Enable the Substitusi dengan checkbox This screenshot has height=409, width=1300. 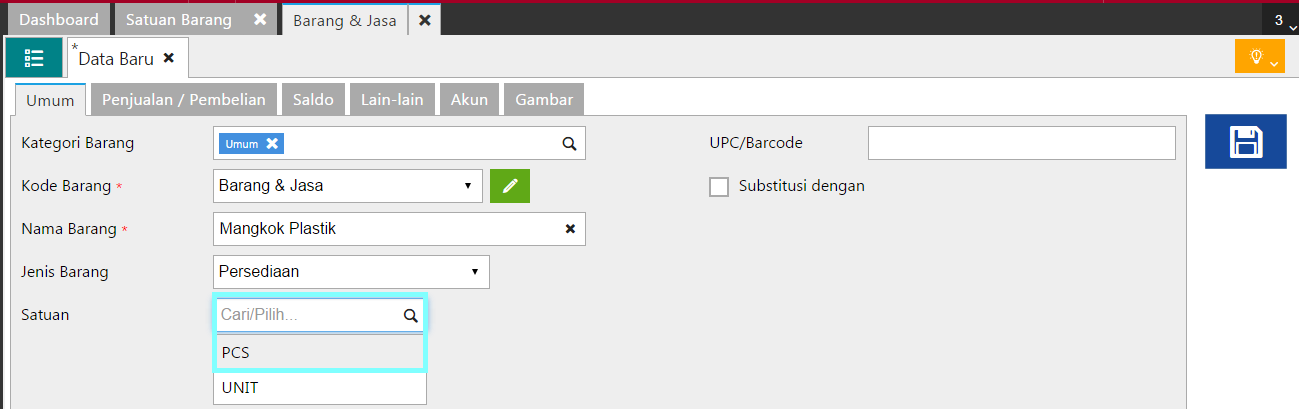pyautogui.click(x=719, y=186)
